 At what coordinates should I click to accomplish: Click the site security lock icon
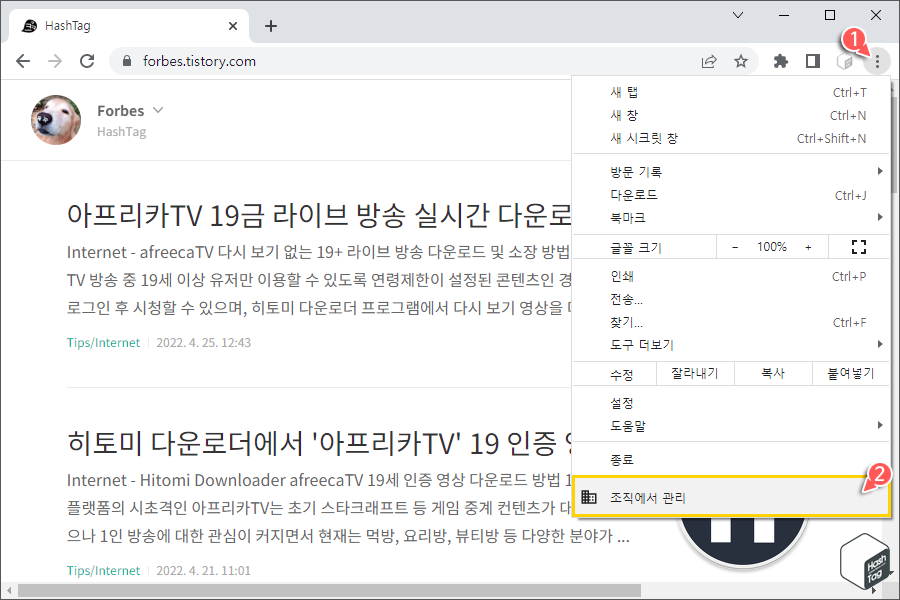[x=126, y=61]
